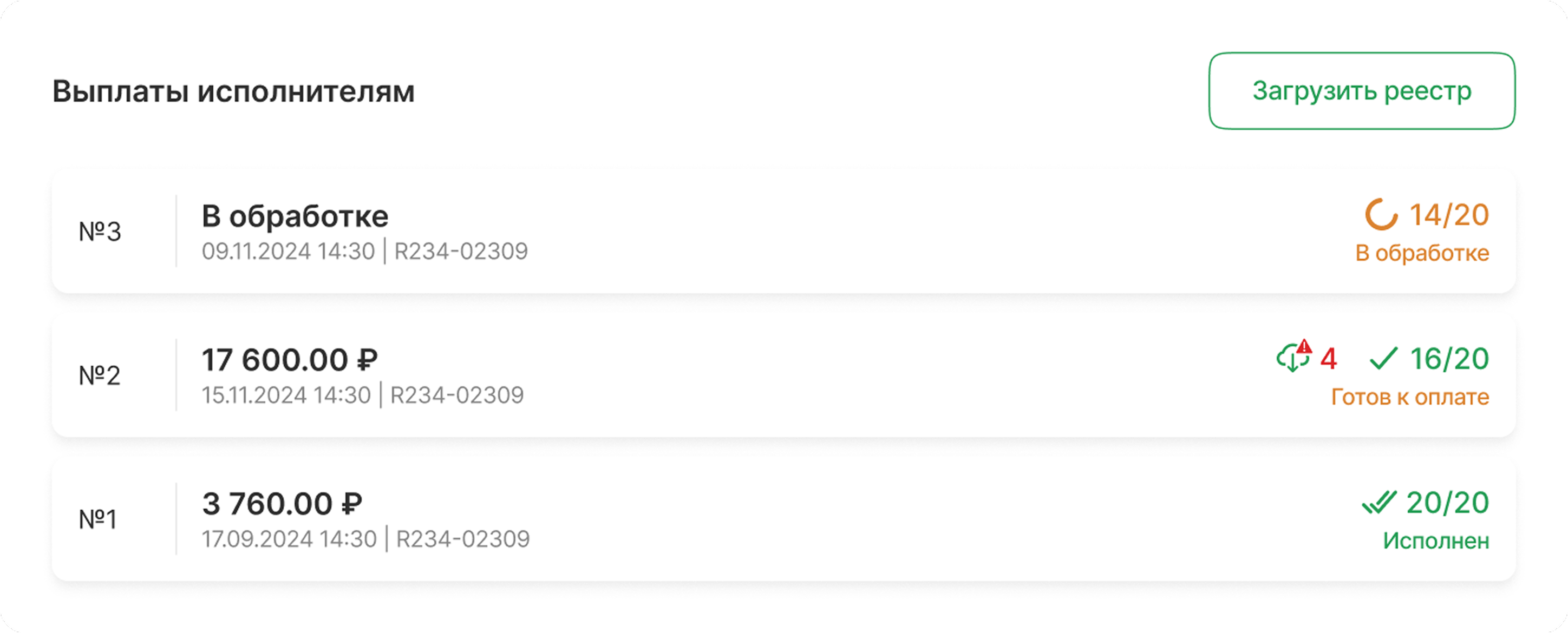This screenshot has width=1568, height=633.
Task: Click the "Готов к оплате" status label
Action: pos(1410,397)
